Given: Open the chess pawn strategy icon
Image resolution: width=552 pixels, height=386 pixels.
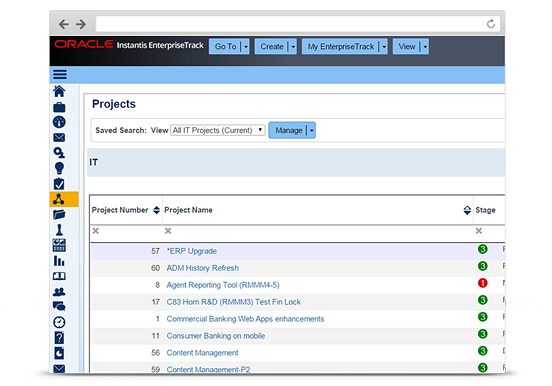Looking at the screenshot, I should click(x=59, y=230).
